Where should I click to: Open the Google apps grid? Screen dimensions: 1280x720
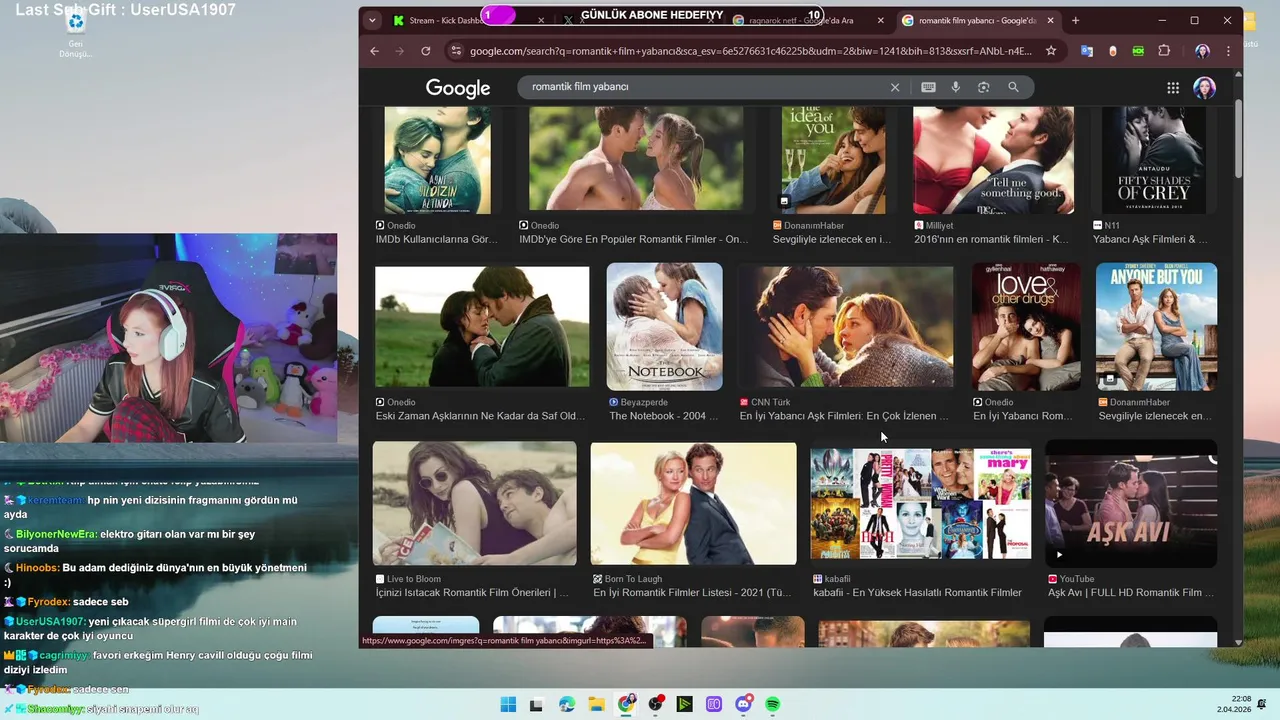[1173, 88]
